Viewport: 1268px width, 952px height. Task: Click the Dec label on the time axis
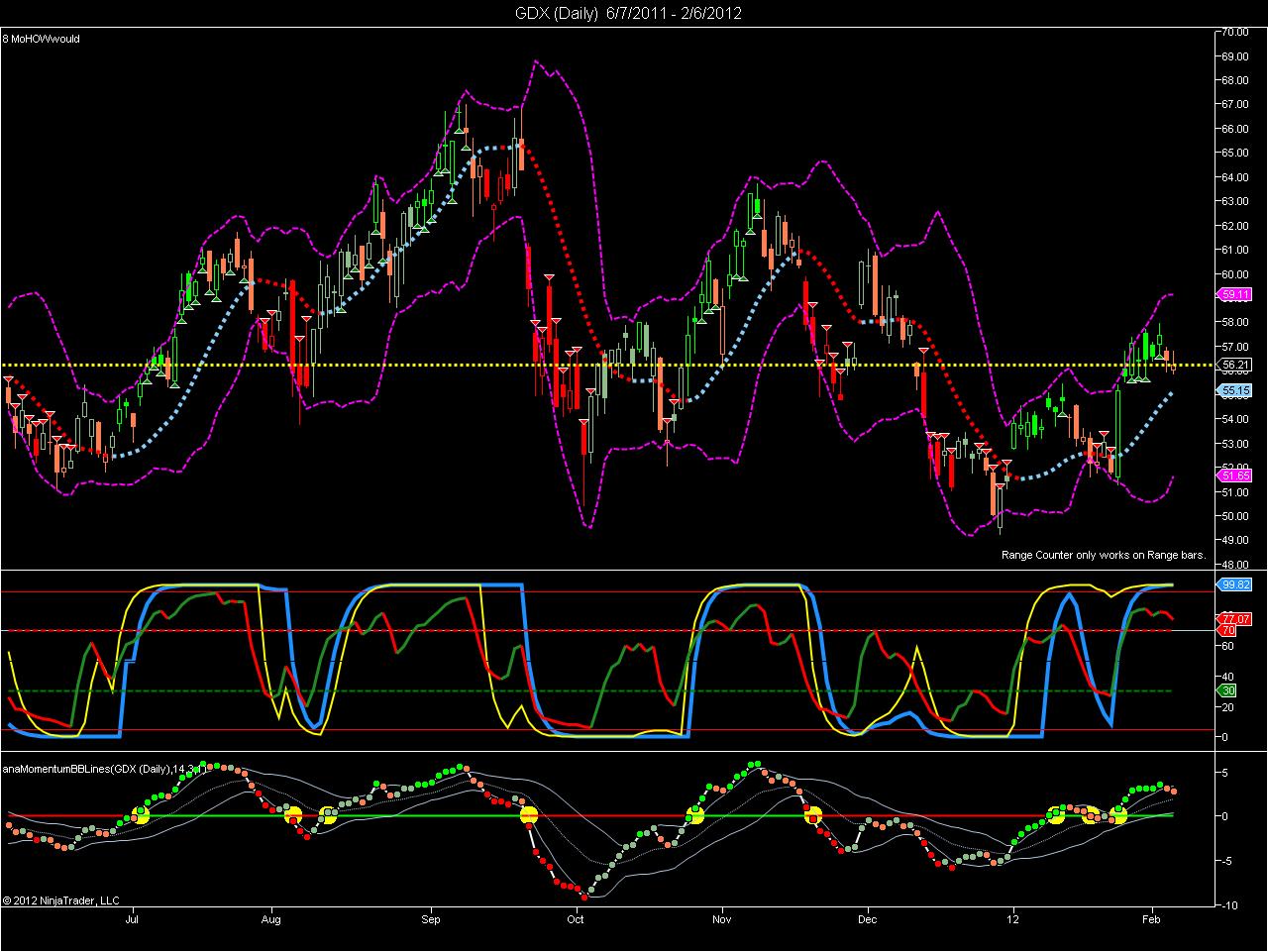point(867,919)
